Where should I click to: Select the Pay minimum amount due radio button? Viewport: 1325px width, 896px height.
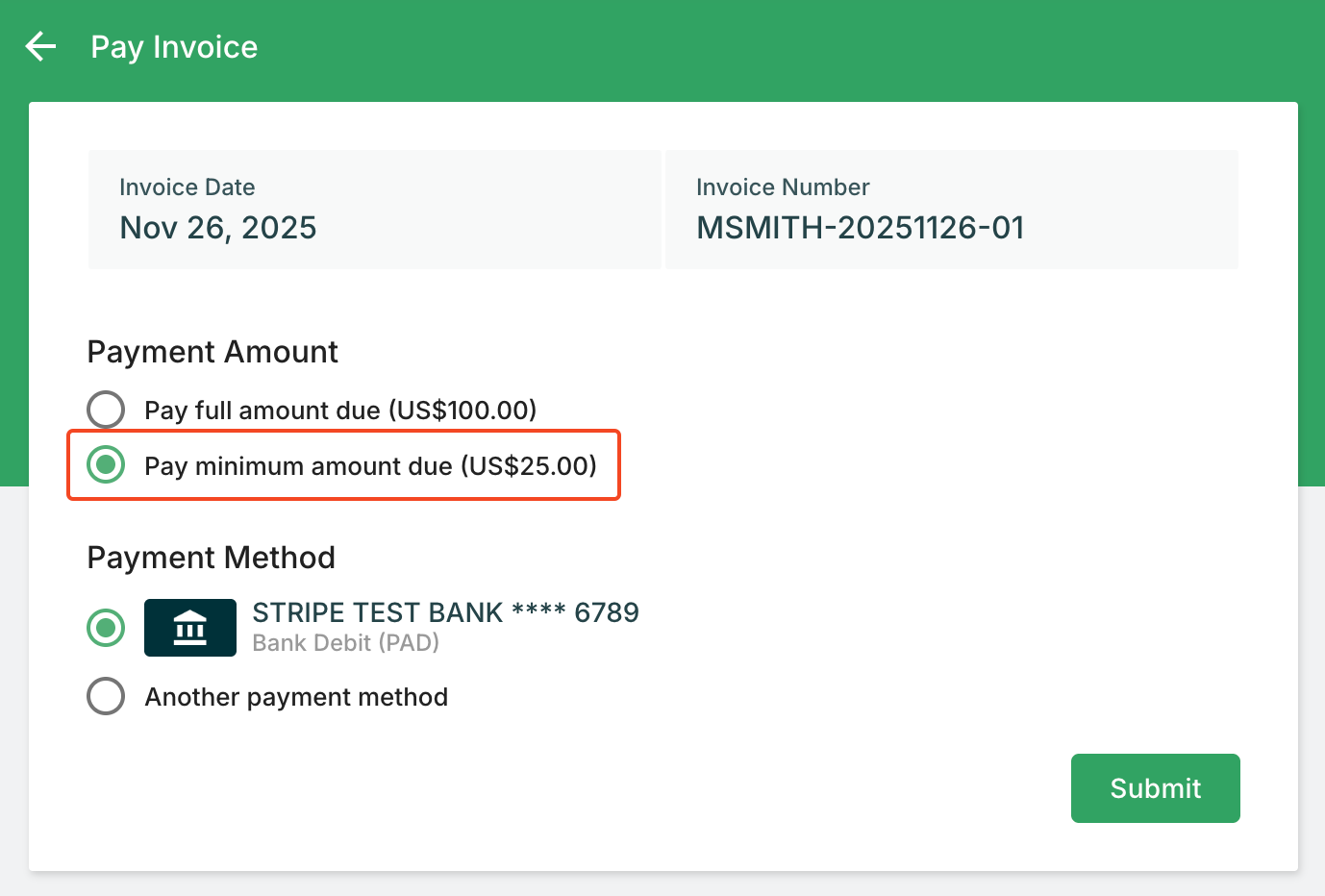pos(106,465)
